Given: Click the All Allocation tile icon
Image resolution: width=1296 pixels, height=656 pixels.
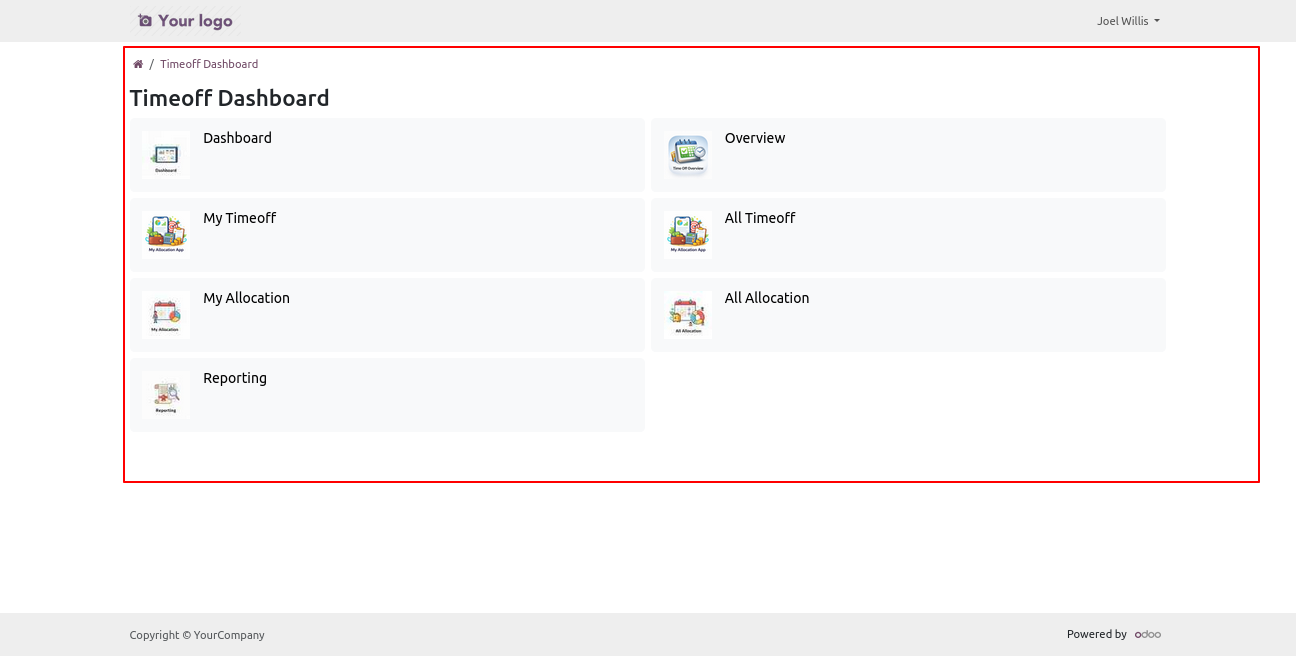Looking at the screenshot, I should coord(688,315).
